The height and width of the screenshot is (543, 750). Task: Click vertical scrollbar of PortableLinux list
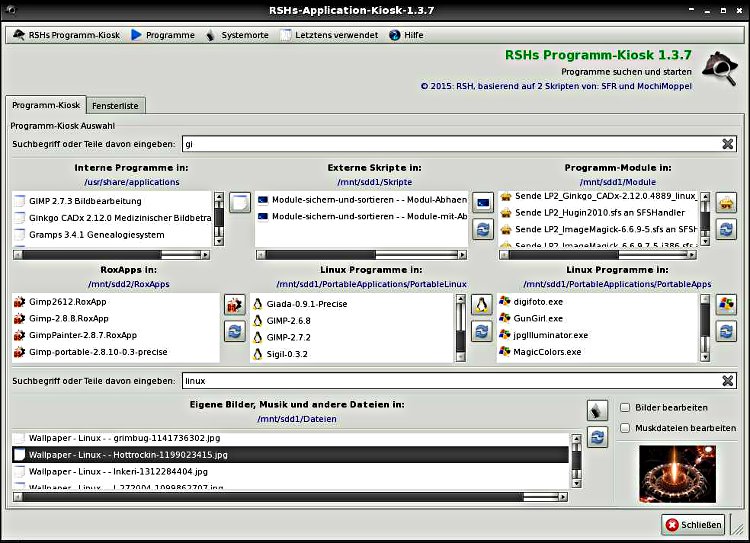tap(460, 328)
